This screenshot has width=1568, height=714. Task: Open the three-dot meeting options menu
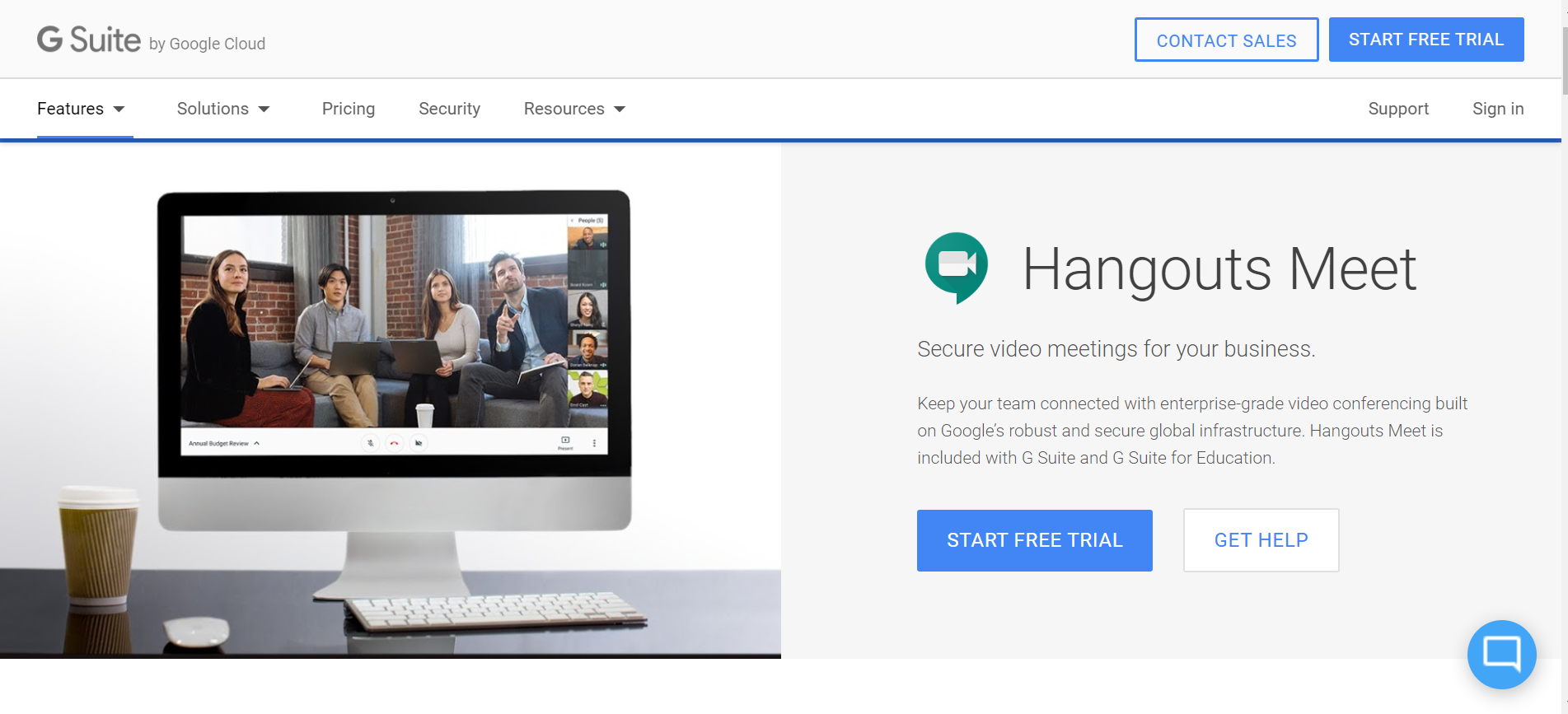(x=594, y=443)
